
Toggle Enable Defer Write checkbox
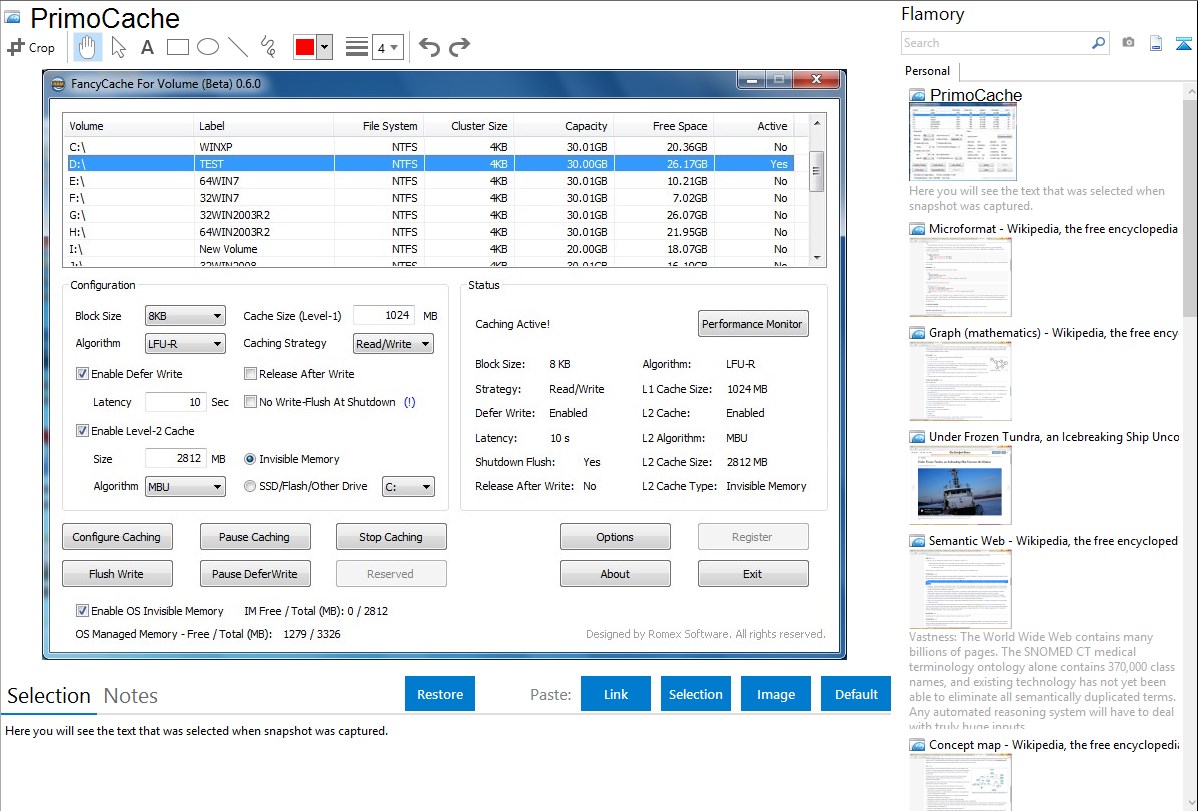tap(82, 374)
